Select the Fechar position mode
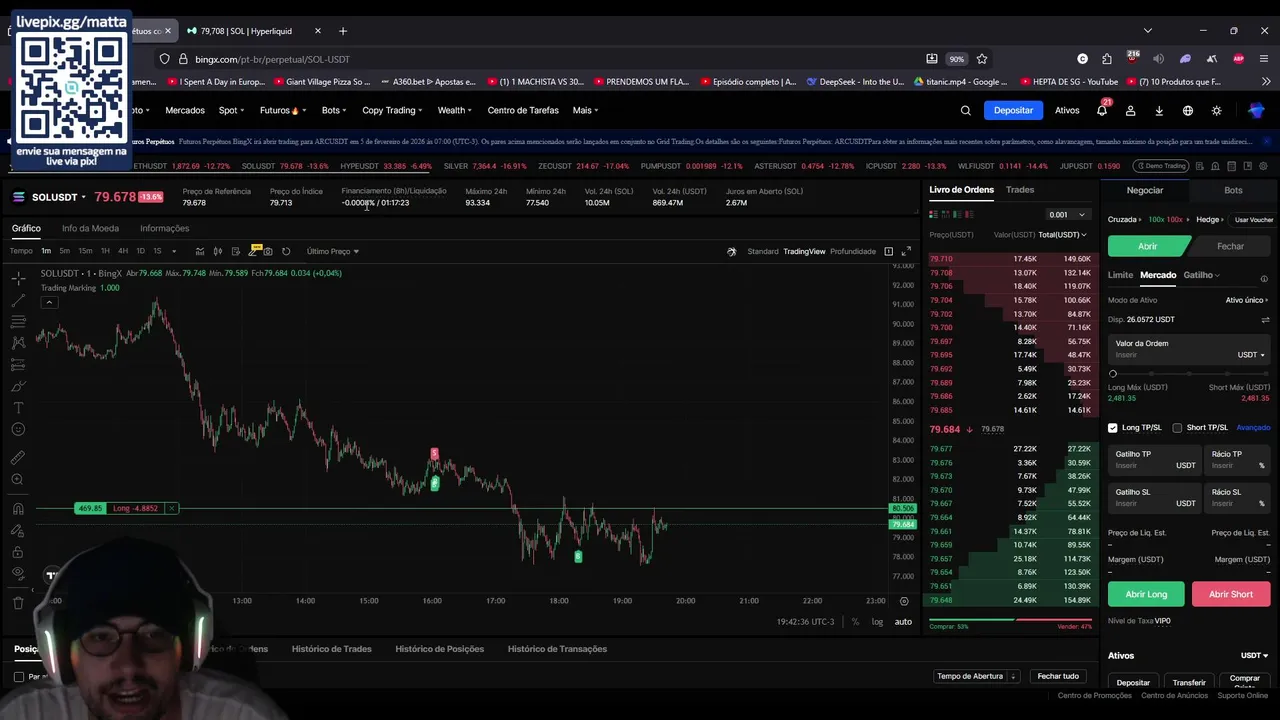 point(1230,246)
